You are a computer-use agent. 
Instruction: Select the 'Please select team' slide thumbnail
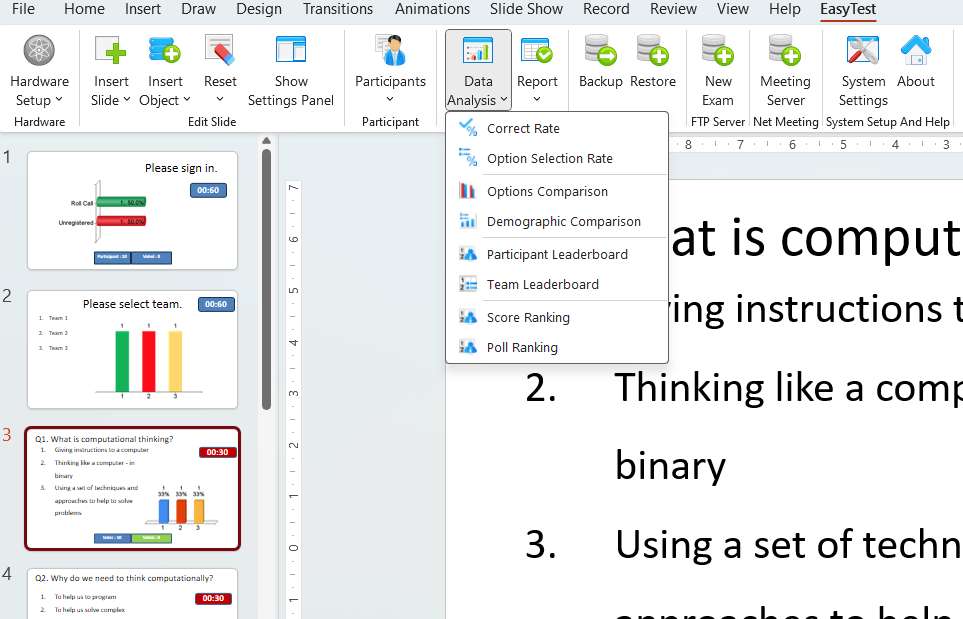(132, 349)
